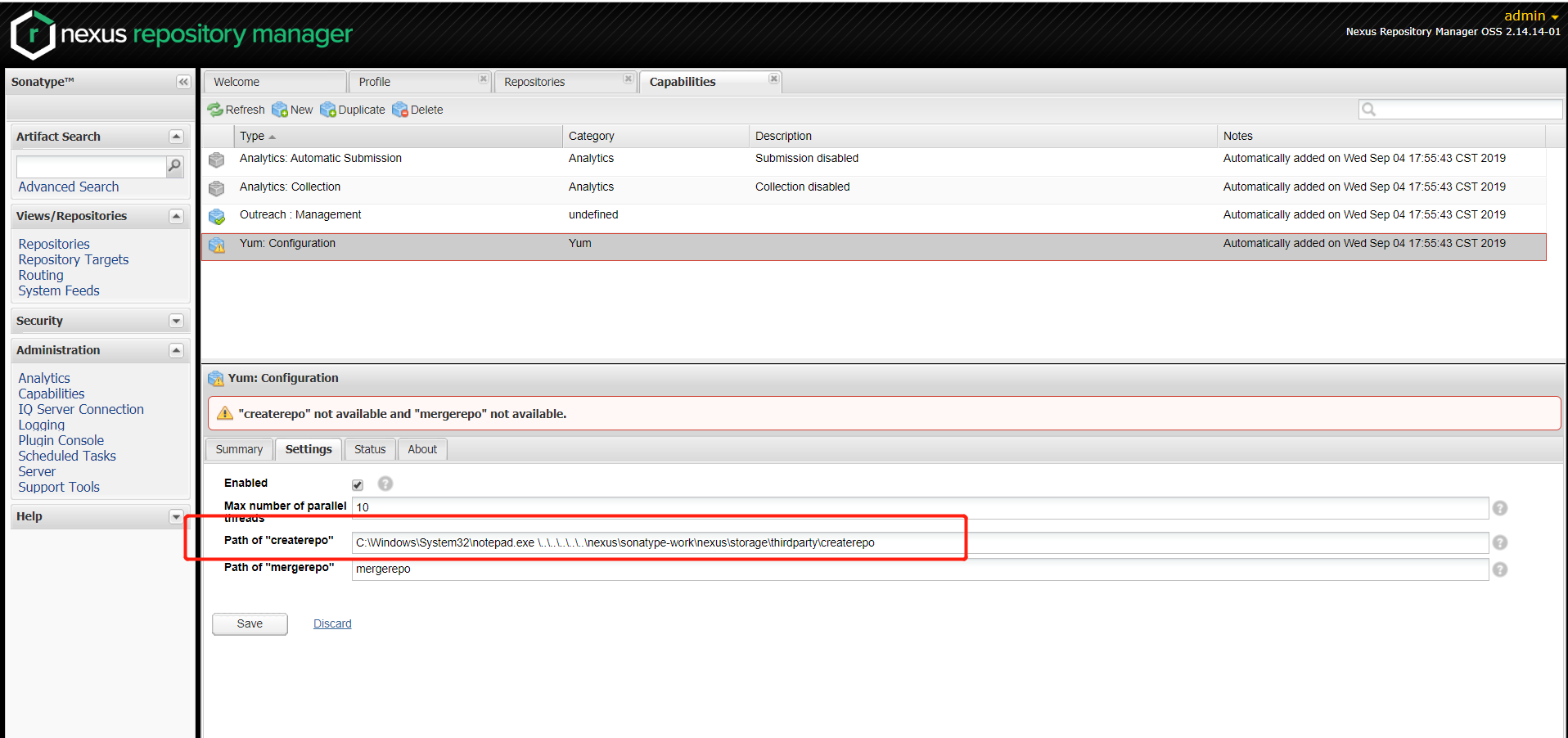The width and height of the screenshot is (1568, 738).
Task: Uncheck the Enabled checkbox
Action: coord(358,484)
